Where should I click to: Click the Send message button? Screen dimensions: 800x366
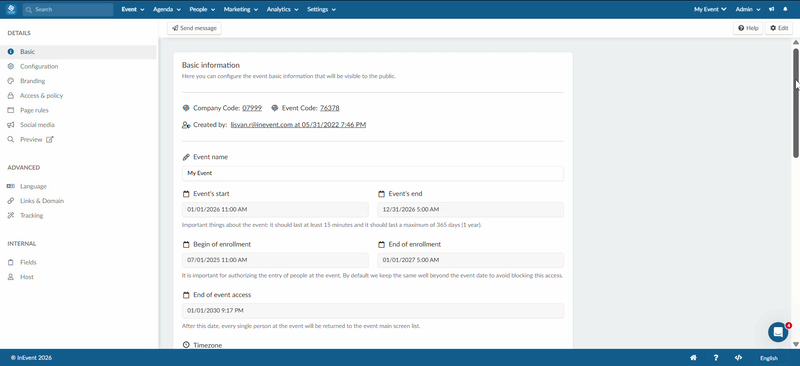click(194, 28)
